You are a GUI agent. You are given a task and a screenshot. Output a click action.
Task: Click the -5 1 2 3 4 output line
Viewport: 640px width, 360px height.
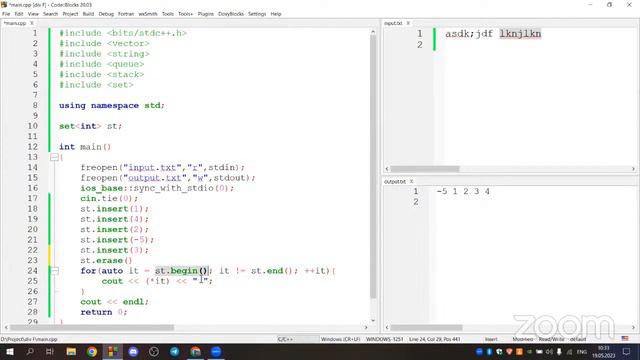463,191
